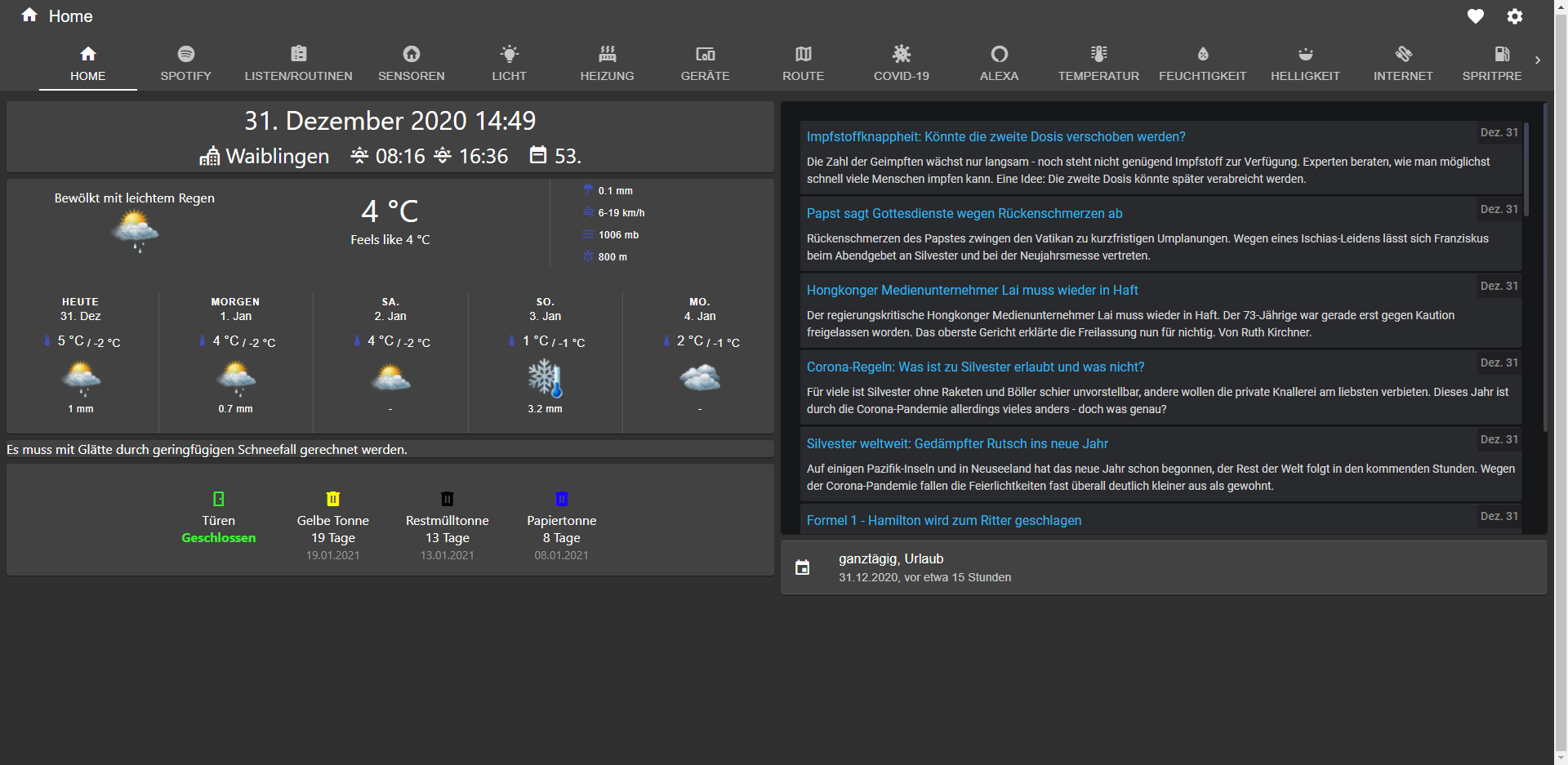The image size is (1568, 765).
Task: Select the FEUCHTIGKEIT tab
Action: tap(1203, 64)
